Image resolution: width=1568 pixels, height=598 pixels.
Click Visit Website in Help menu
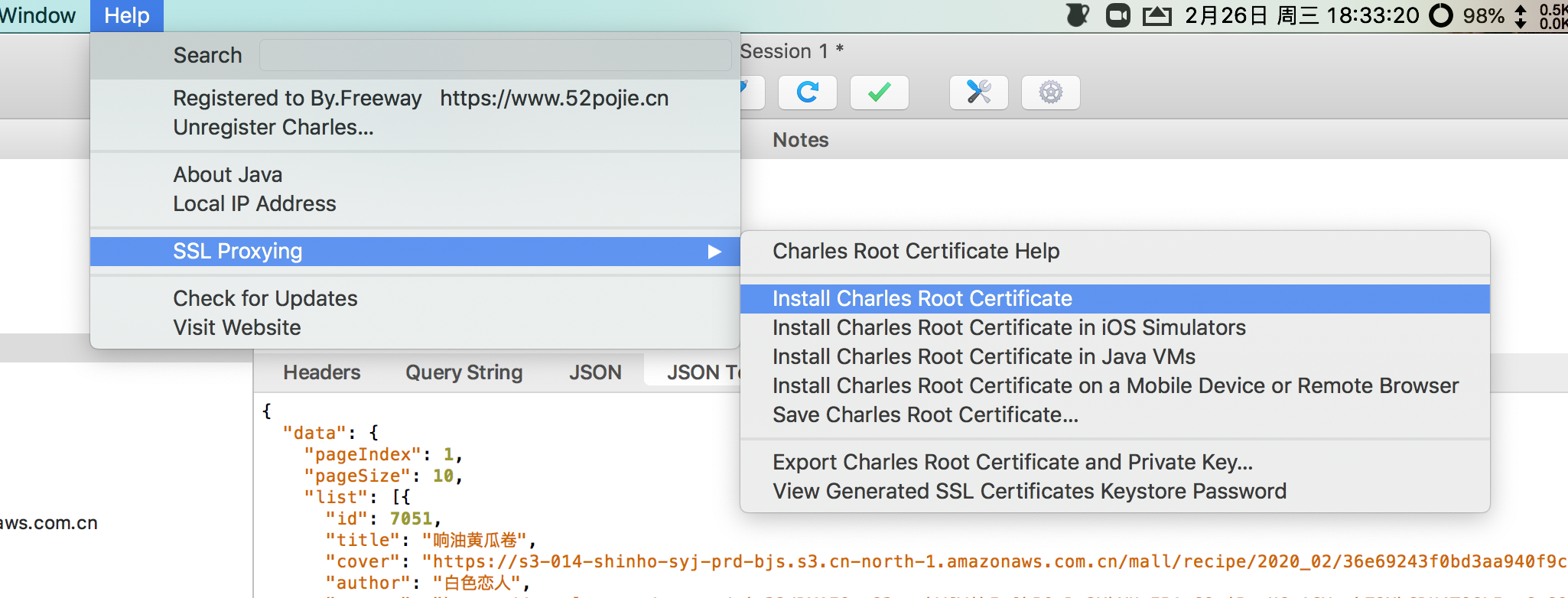[236, 328]
